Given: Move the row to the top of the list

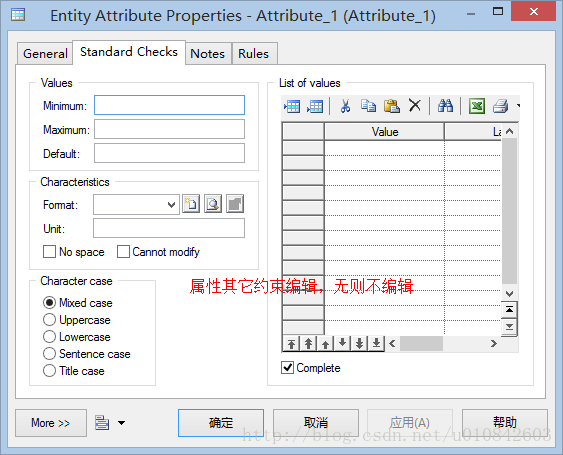Looking at the screenshot, I should coord(291,344).
